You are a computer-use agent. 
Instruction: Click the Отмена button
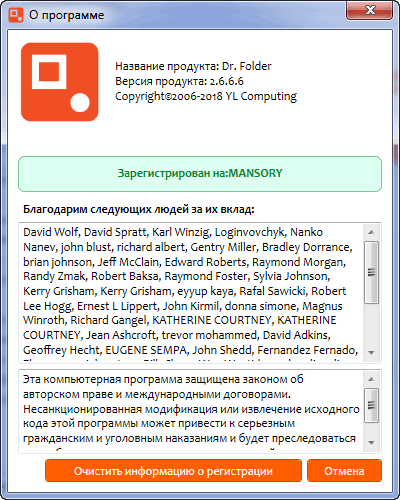[344, 471]
